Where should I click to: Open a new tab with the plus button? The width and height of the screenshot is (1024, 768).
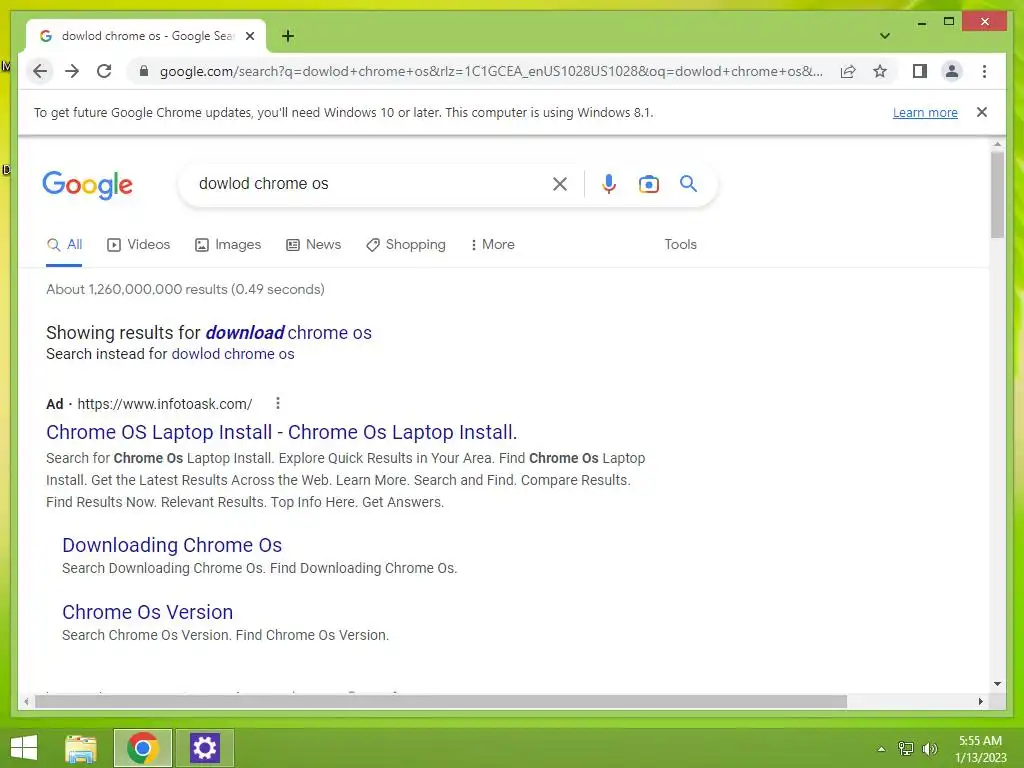click(x=287, y=36)
